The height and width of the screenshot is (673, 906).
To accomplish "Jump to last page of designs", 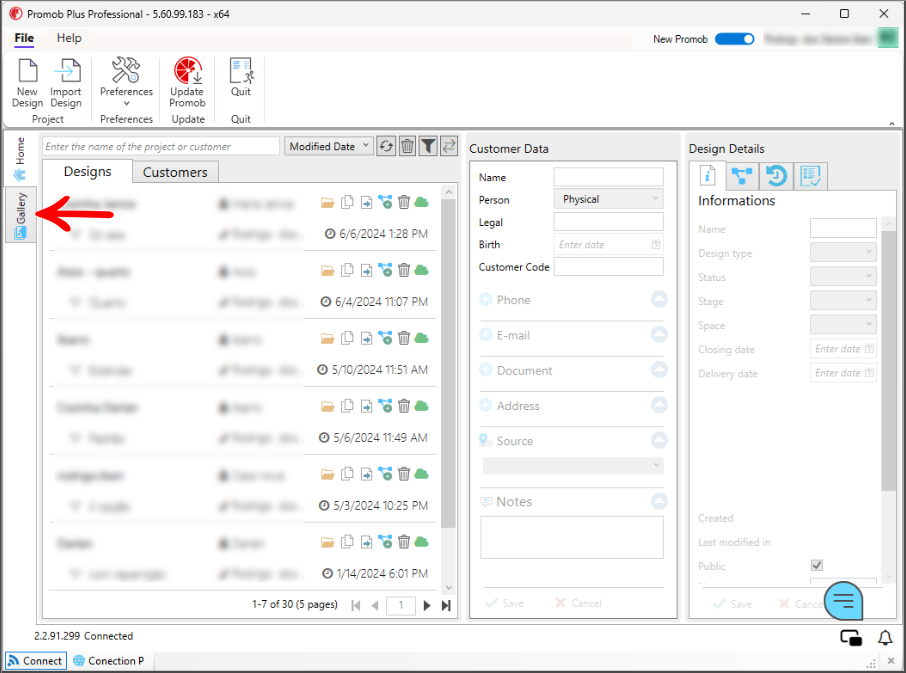I will pyautogui.click(x=446, y=605).
